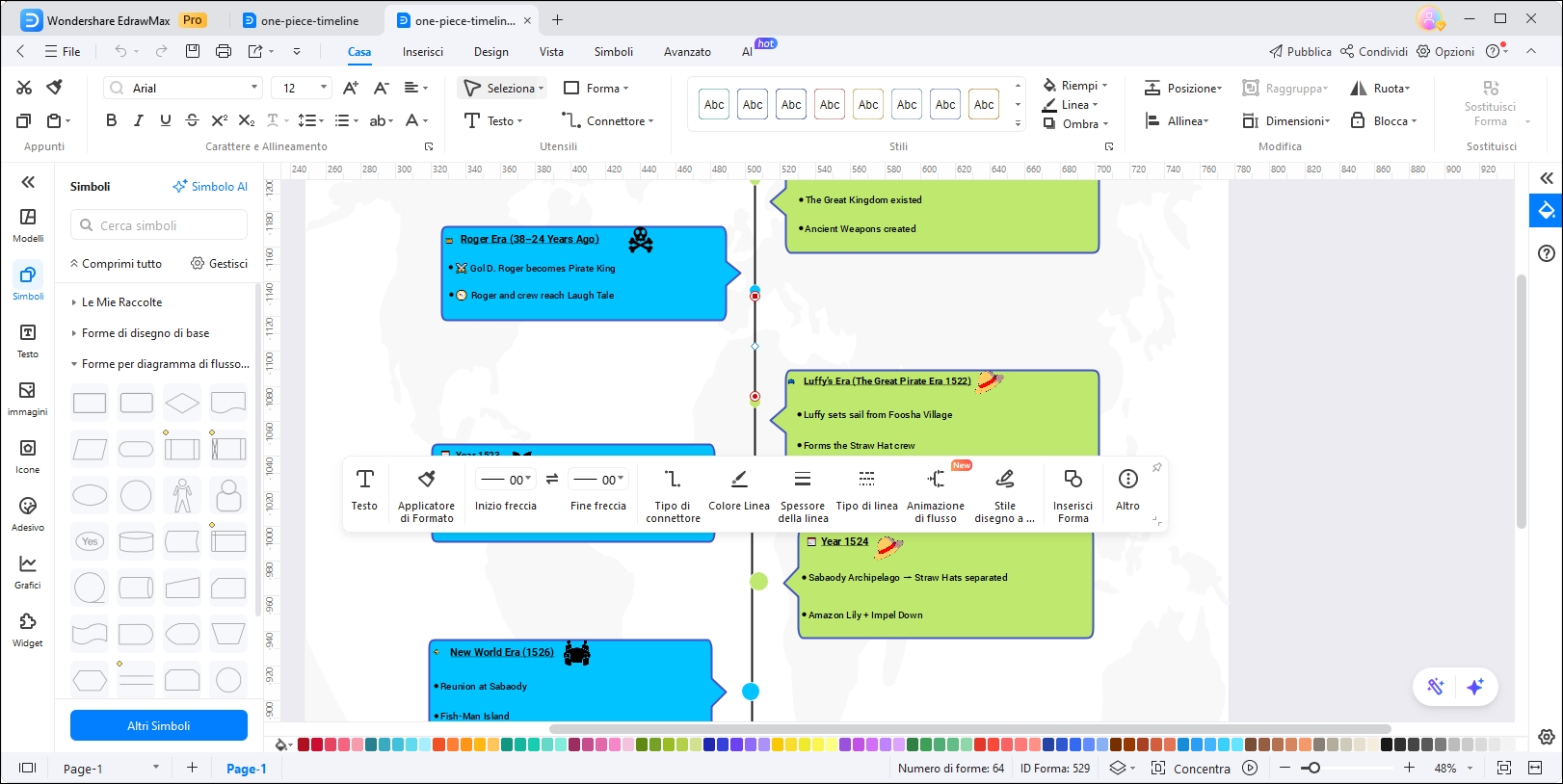Click Altro in floating toolbar

click(1127, 489)
